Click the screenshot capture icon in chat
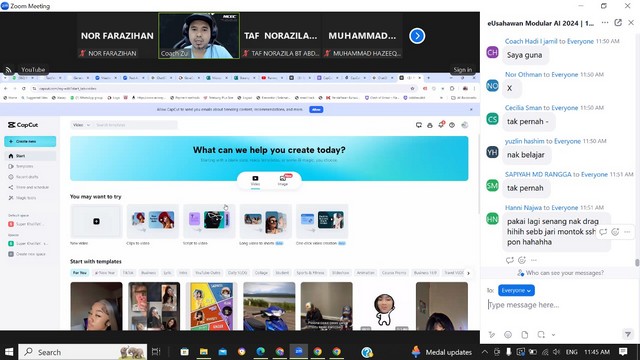This screenshot has width=640, height=360. (541, 335)
